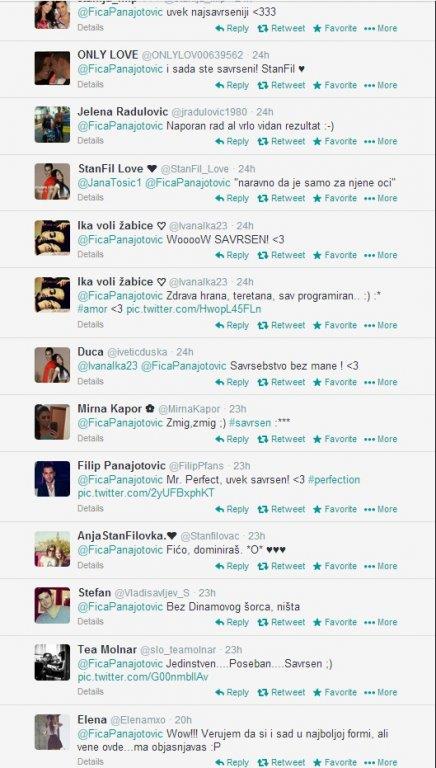Open More options on Duca's tweet
The image size is (436, 768).
click(381, 382)
